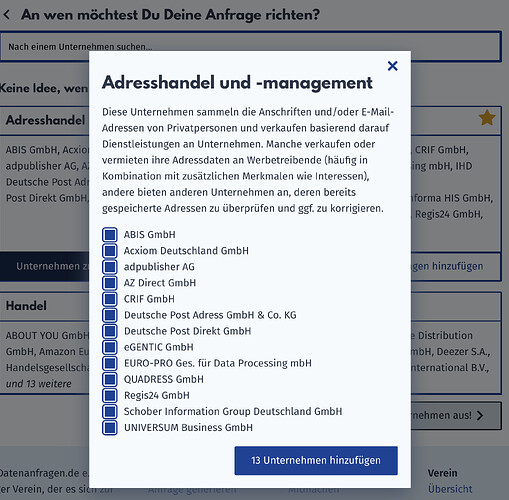Click the back arrow beside the heading
The height and width of the screenshot is (500, 509).
coord(7,15)
